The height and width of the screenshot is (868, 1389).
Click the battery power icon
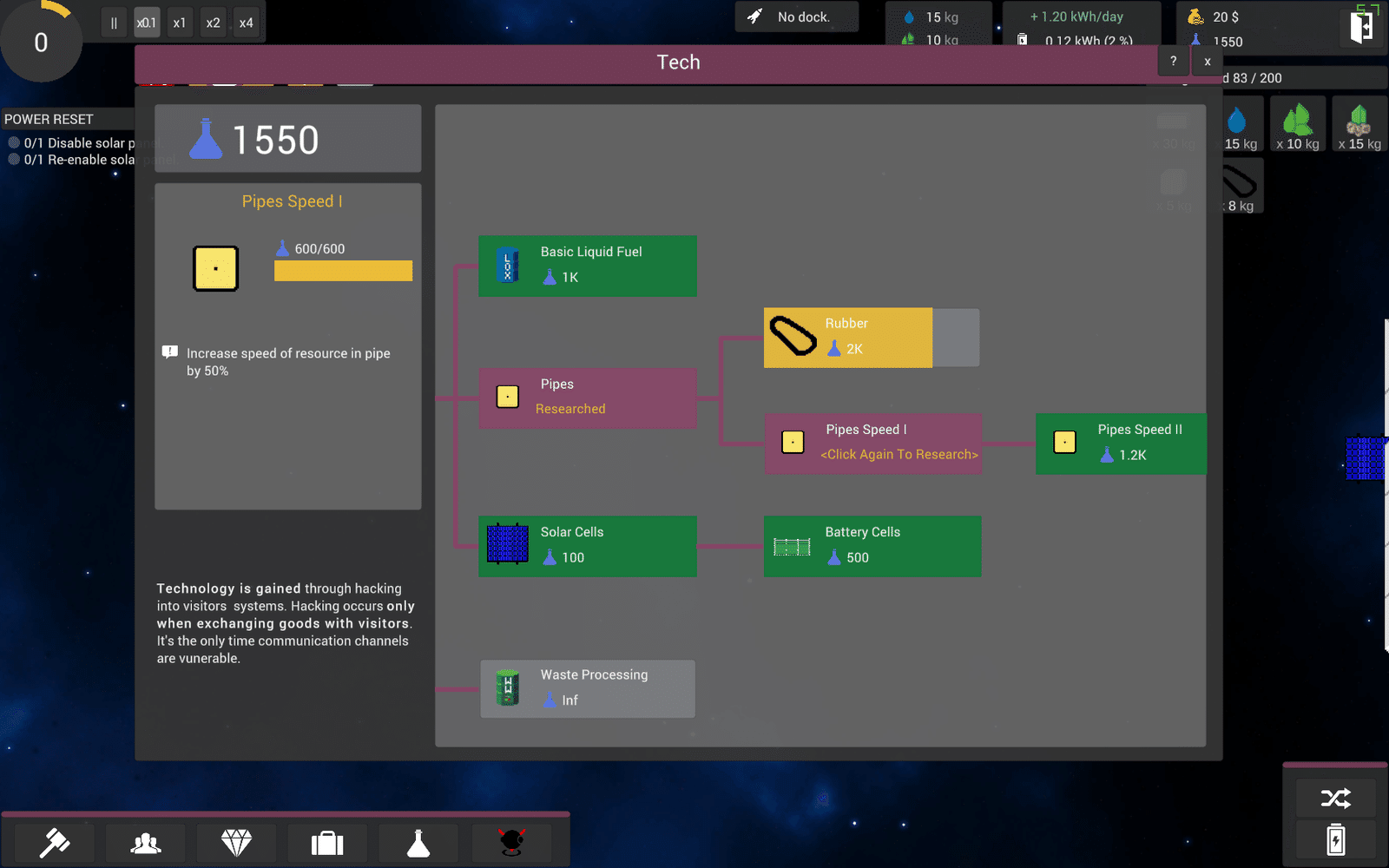pos(1335,840)
